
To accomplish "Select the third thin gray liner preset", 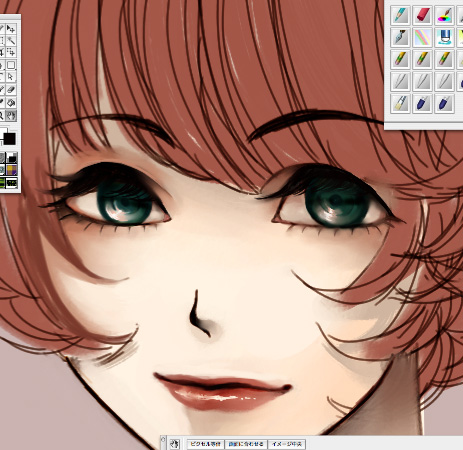I will [445, 81].
